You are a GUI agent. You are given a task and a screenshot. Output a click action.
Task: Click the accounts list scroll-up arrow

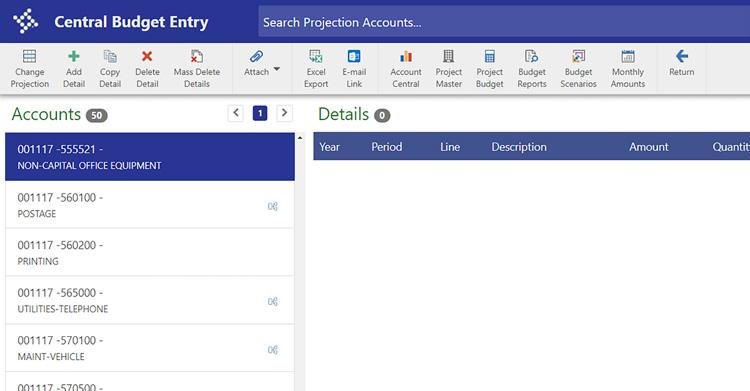click(300, 138)
